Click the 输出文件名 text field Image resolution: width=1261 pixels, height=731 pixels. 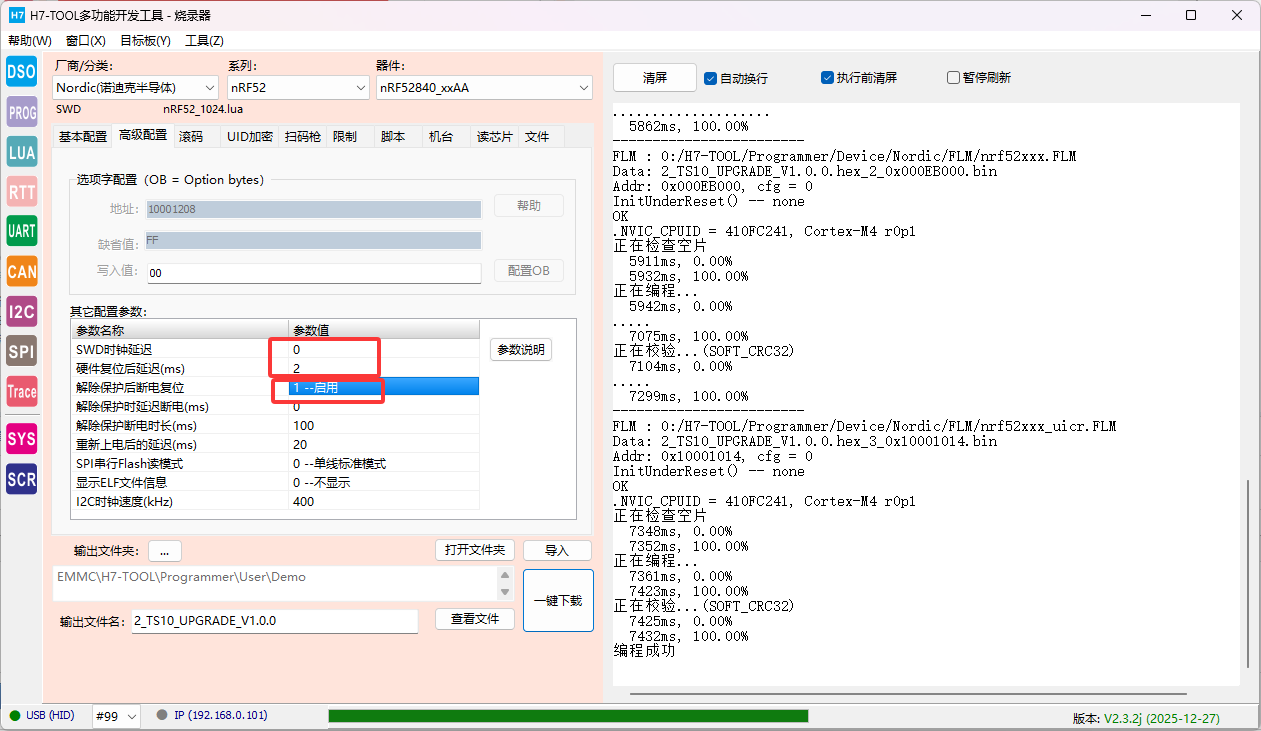point(275,621)
